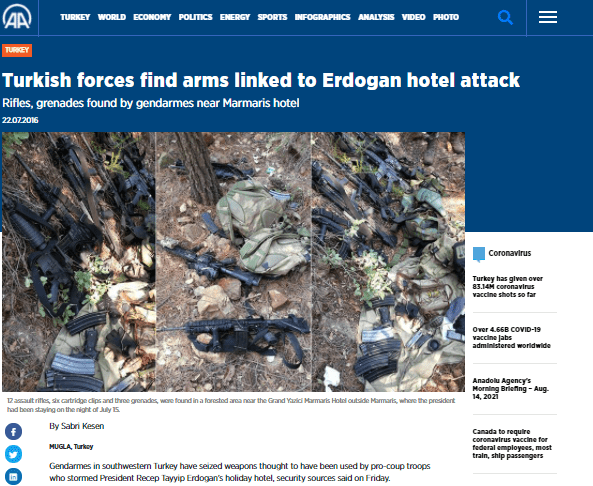Go to the PHOTO section

click(x=446, y=17)
